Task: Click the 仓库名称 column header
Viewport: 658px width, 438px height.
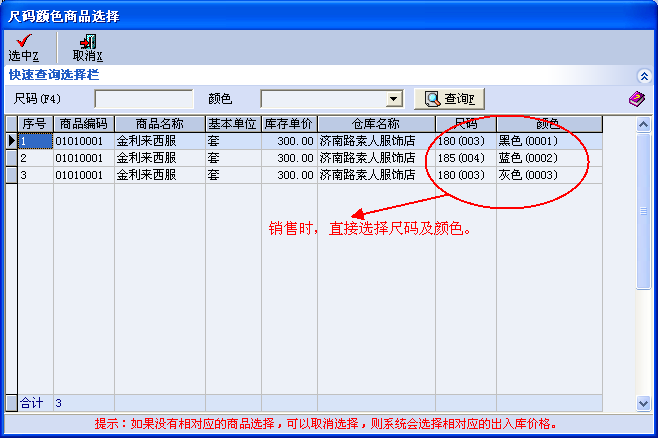Action: 375,124
